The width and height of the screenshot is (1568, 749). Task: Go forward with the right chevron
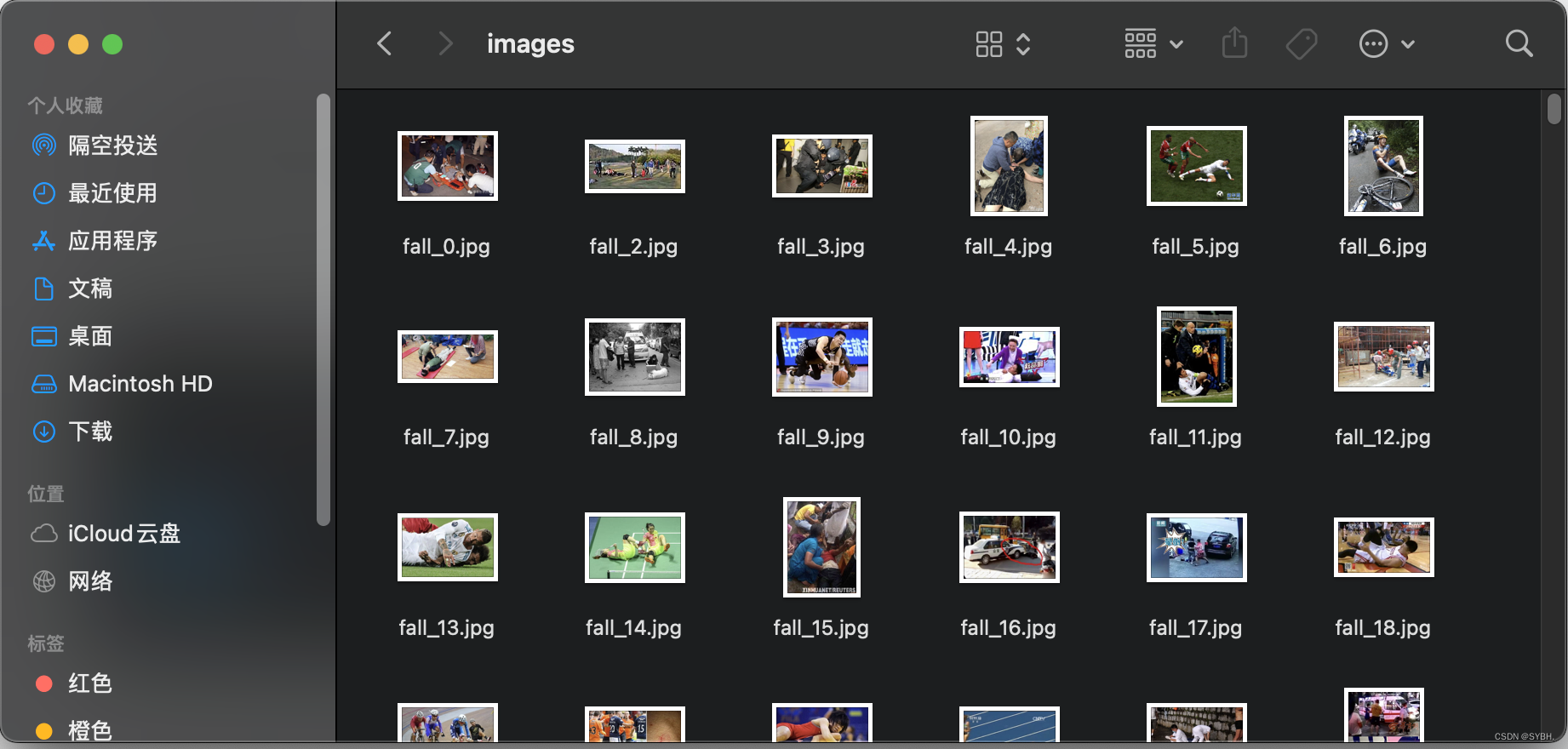tap(444, 43)
